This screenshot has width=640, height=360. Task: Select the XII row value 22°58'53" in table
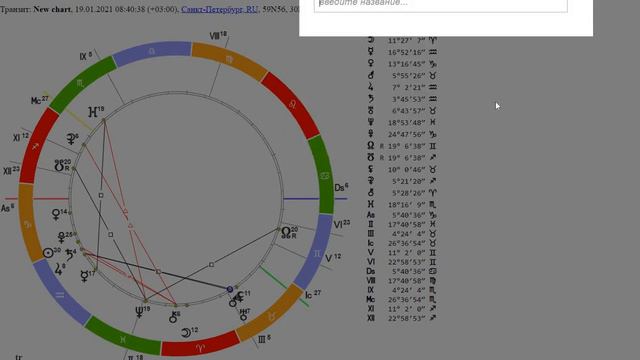click(407, 318)
